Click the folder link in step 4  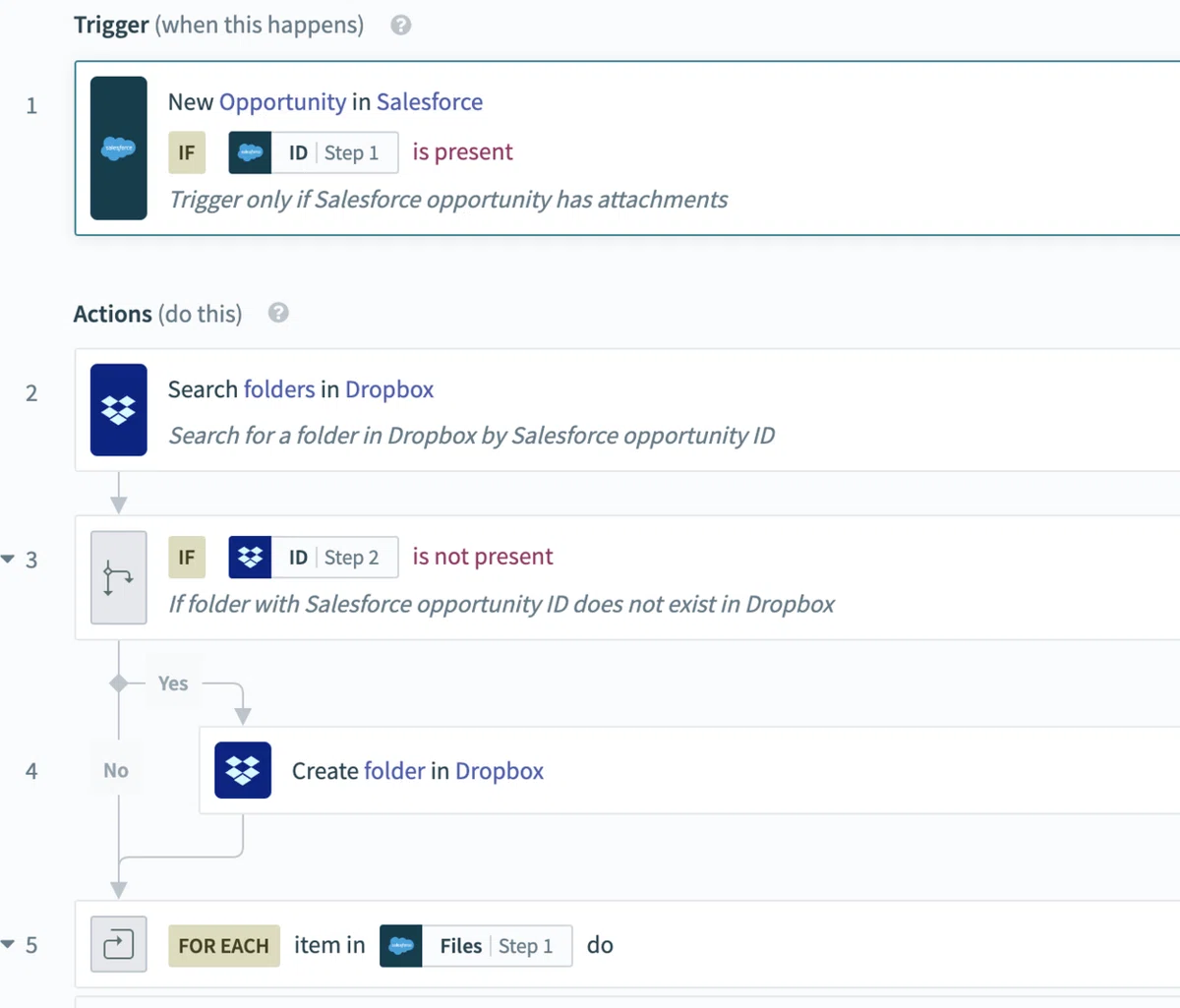click(x=394, y=771)
